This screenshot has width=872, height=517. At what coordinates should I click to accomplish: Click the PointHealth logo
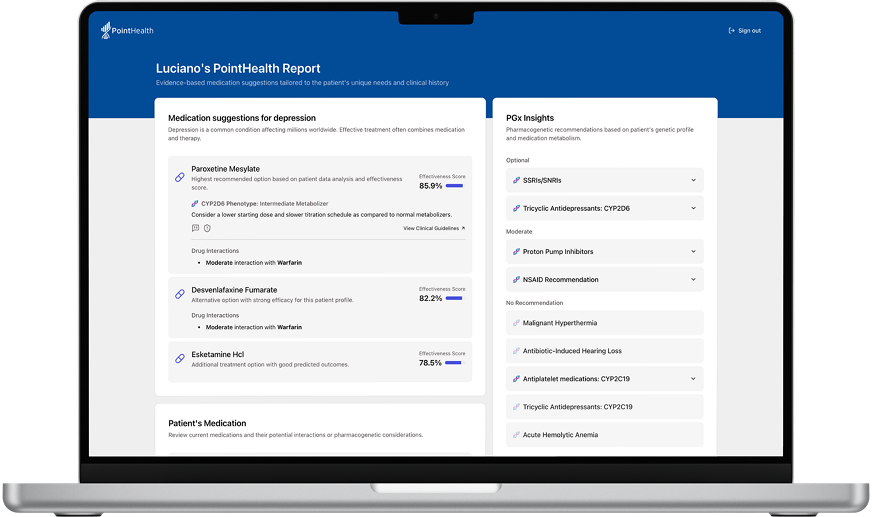127,31
